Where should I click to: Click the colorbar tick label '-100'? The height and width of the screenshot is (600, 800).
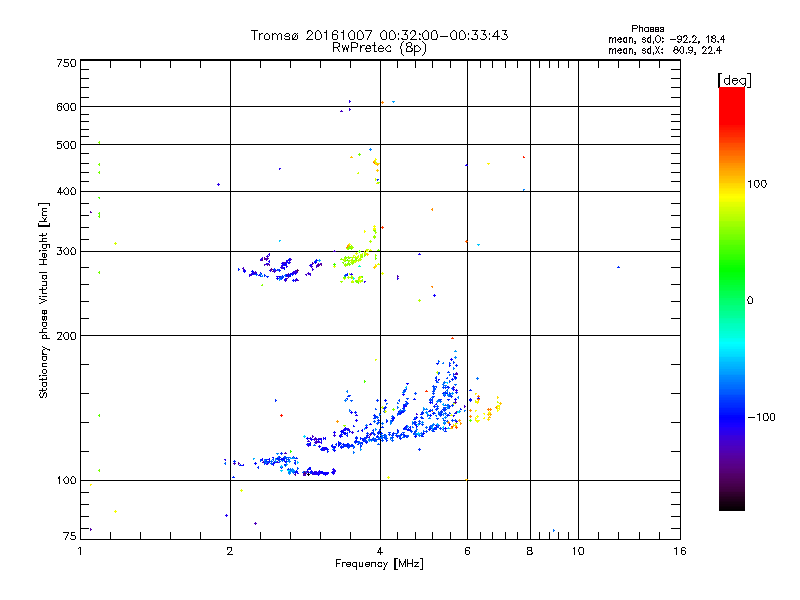point(761,417)
